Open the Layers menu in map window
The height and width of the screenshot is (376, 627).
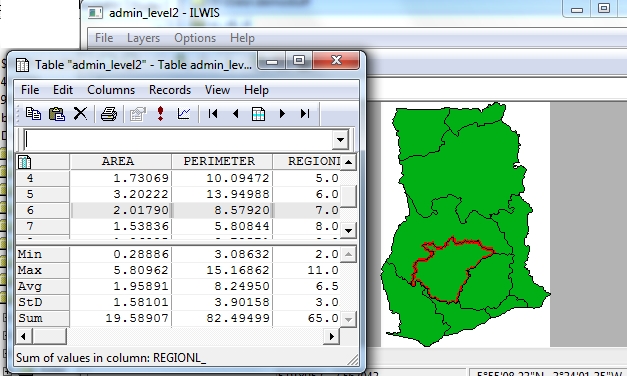(x=143, y=38)
